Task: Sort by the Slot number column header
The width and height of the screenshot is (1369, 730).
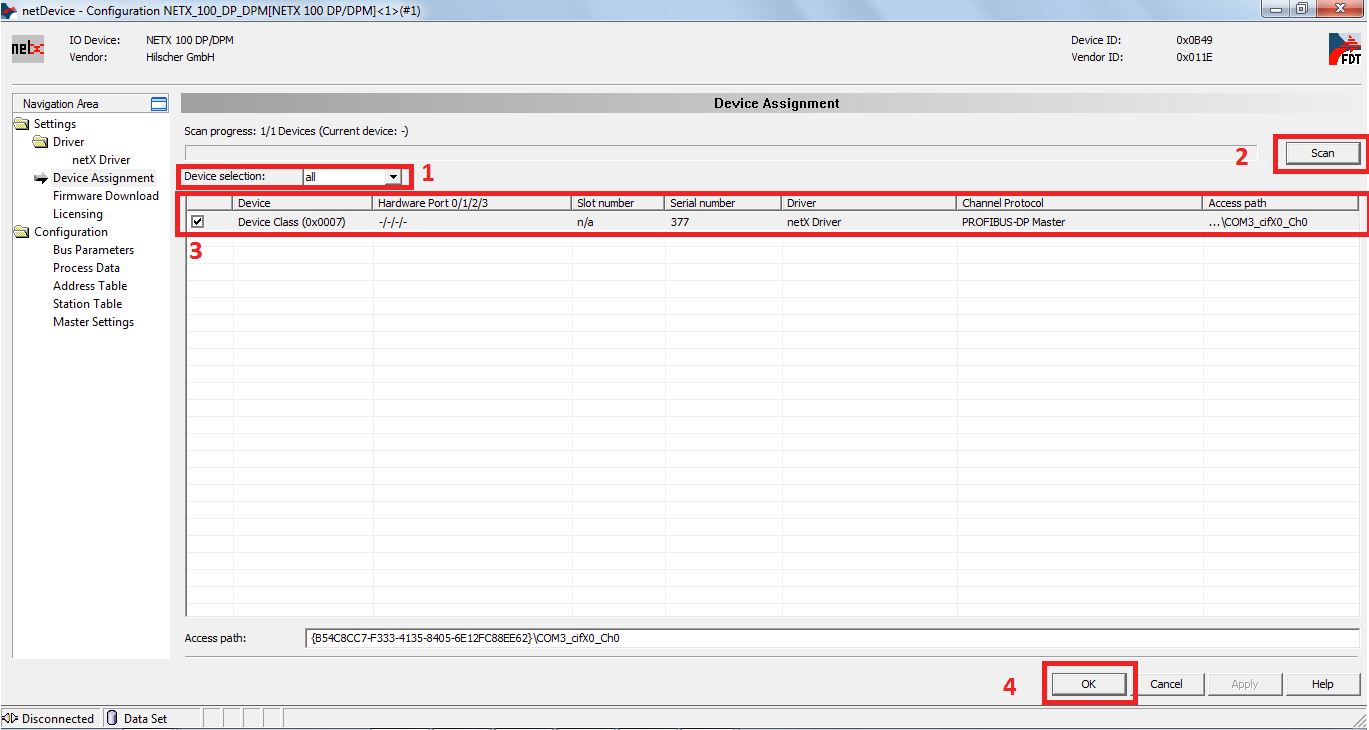Action: coord(618,203)
